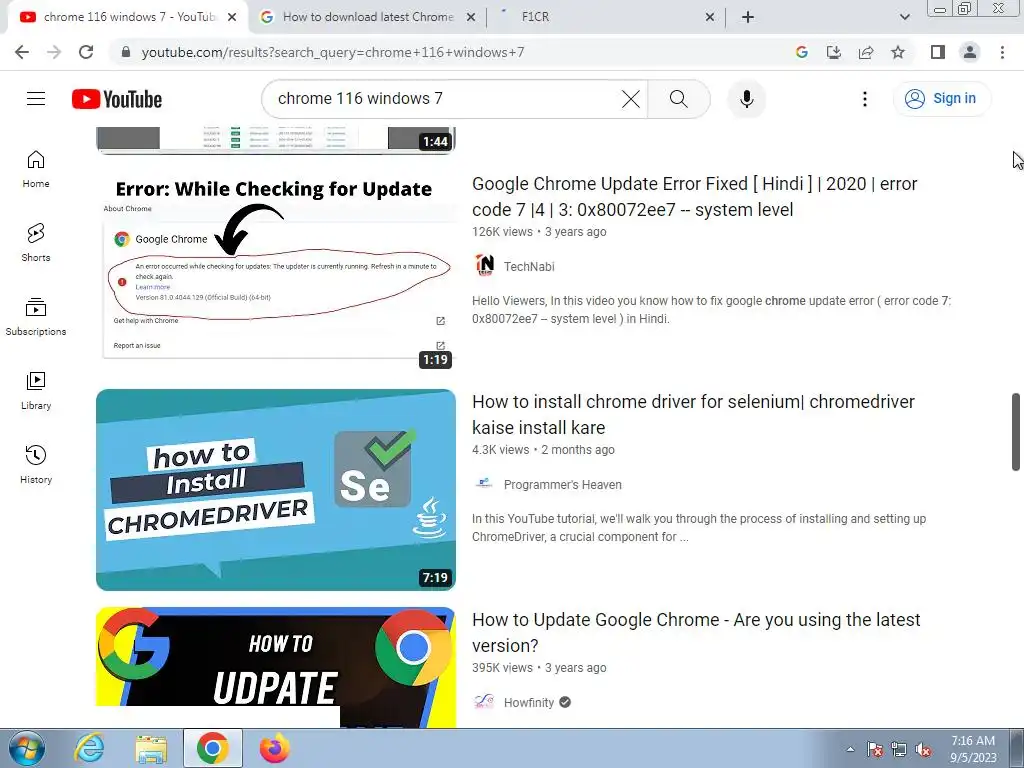Click the 'how to Install CHROMEDRIVER' thumbnail
Image resolution: width=1024 pixels, height=768 pixels.
(x=276, y=490)
